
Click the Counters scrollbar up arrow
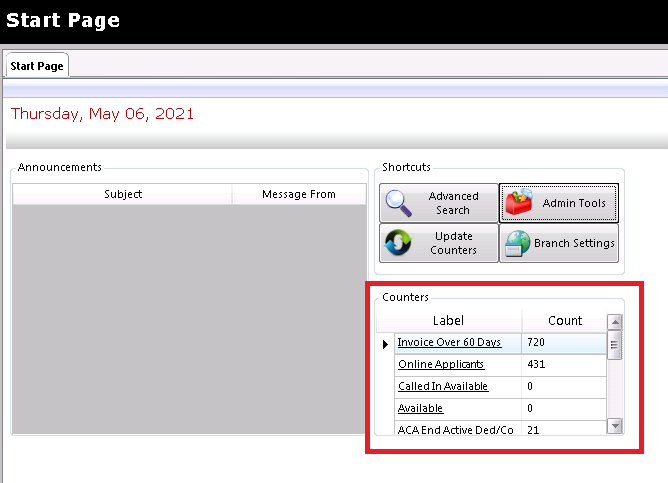[615, 322]
